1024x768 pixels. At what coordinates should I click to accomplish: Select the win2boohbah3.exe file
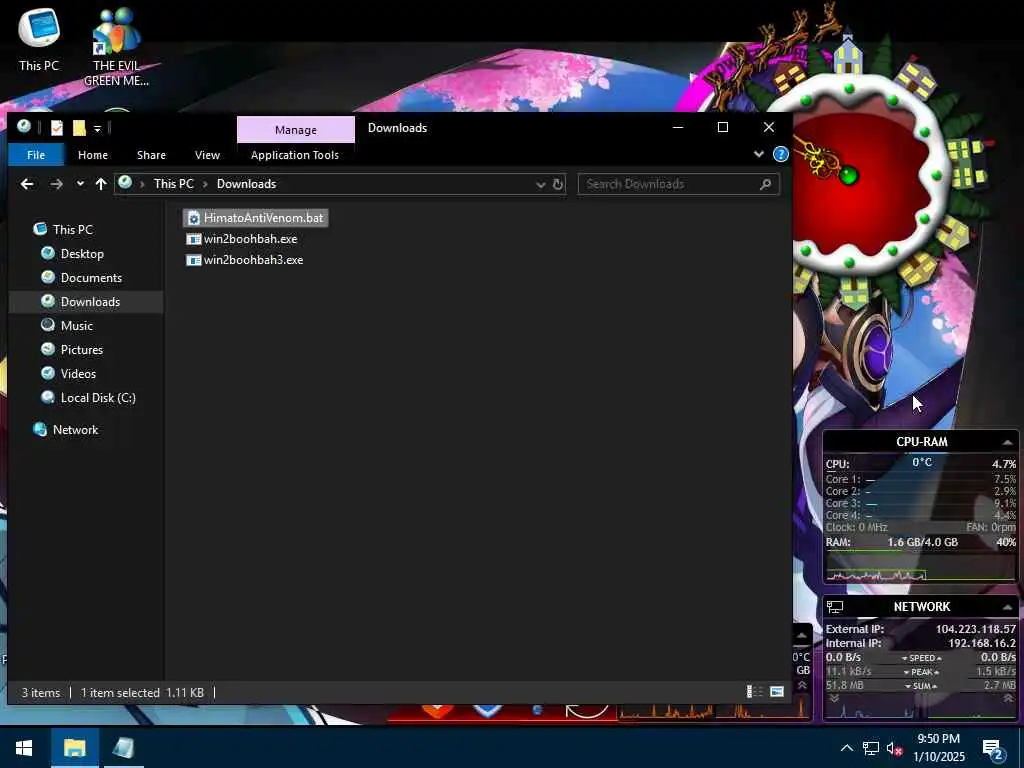tap(245, 260)
